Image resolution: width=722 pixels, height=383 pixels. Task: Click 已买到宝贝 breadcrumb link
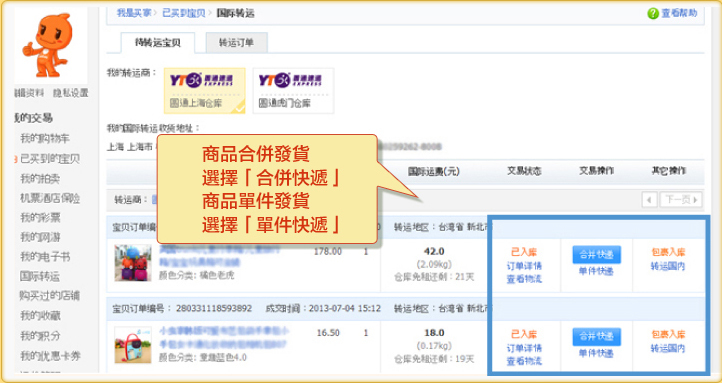tap(184, 13)
